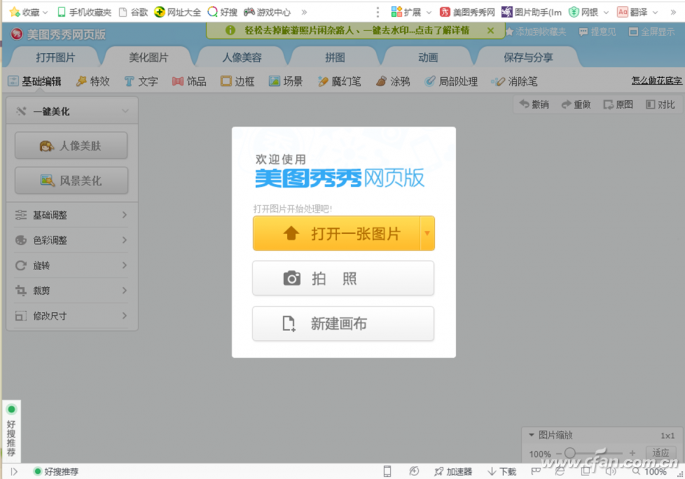The image size is (685, 479).
Task: Open the 谷歌 bookmark
Action: [x=134, y=12]
